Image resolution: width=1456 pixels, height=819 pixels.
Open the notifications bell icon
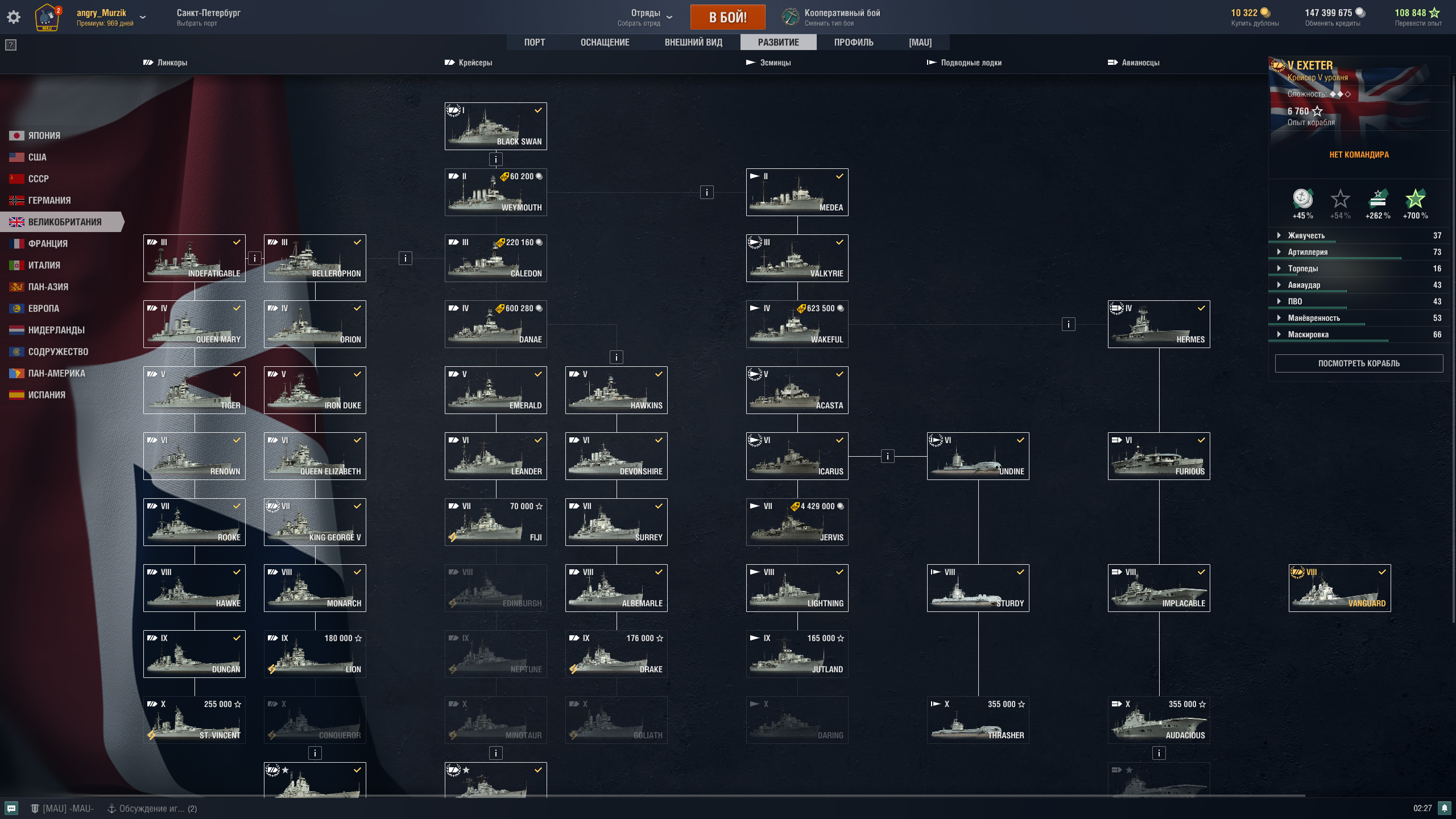pyautogui.click(x=1445, y=808)
